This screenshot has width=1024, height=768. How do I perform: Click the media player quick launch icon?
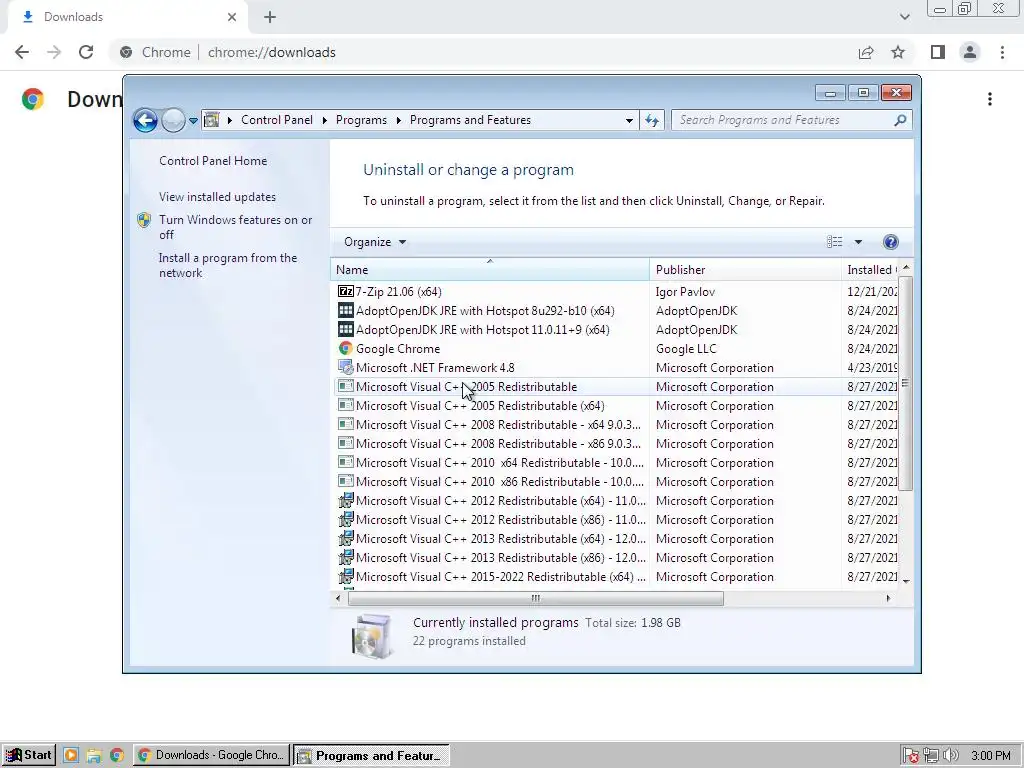point(71,755)
